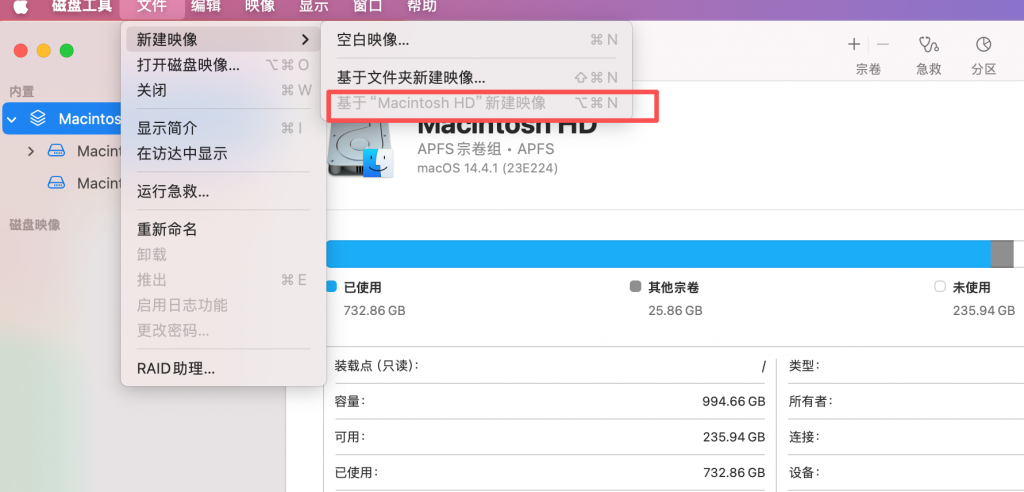Select 基于文件夹新建映像... option
This screenshot has width=1024, height=492.
411,77
